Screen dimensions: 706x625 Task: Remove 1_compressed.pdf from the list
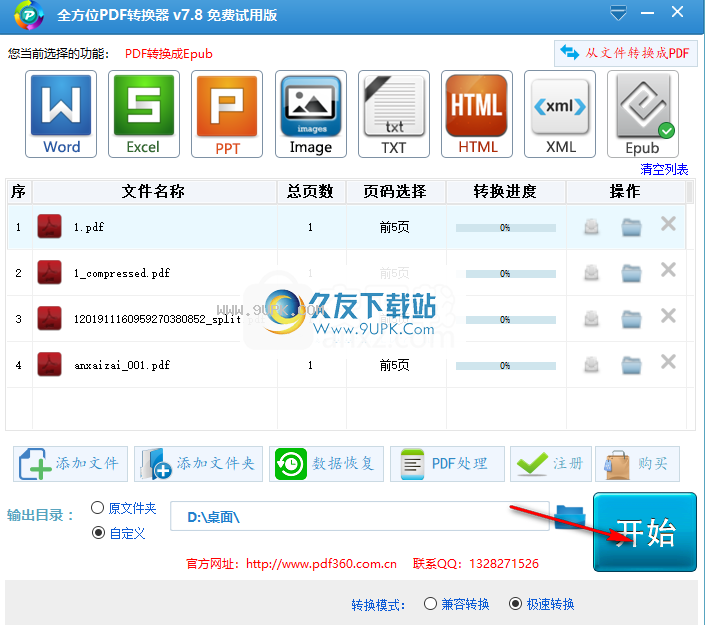point(668,270)
